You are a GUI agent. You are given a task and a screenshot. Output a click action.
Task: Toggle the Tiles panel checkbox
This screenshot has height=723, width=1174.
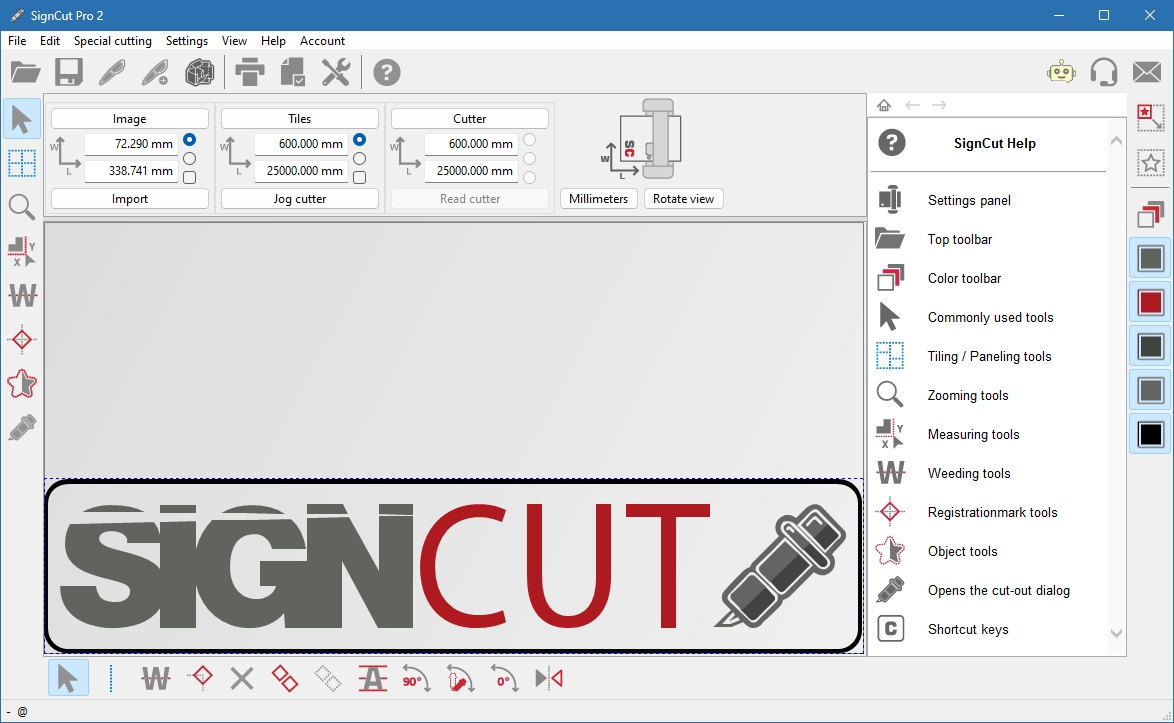359,177
